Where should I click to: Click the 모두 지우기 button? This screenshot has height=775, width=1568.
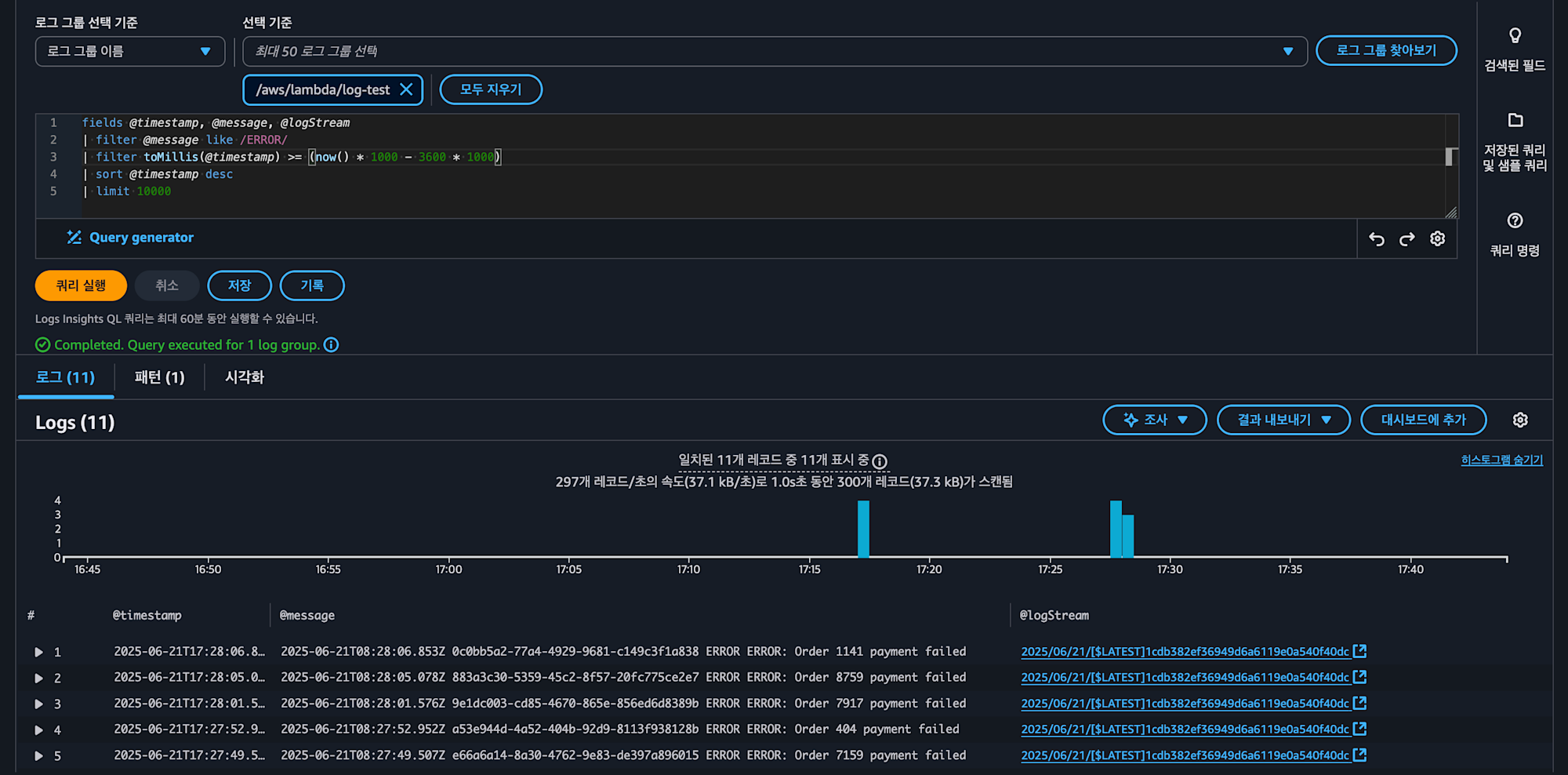(x=491, y=89)
